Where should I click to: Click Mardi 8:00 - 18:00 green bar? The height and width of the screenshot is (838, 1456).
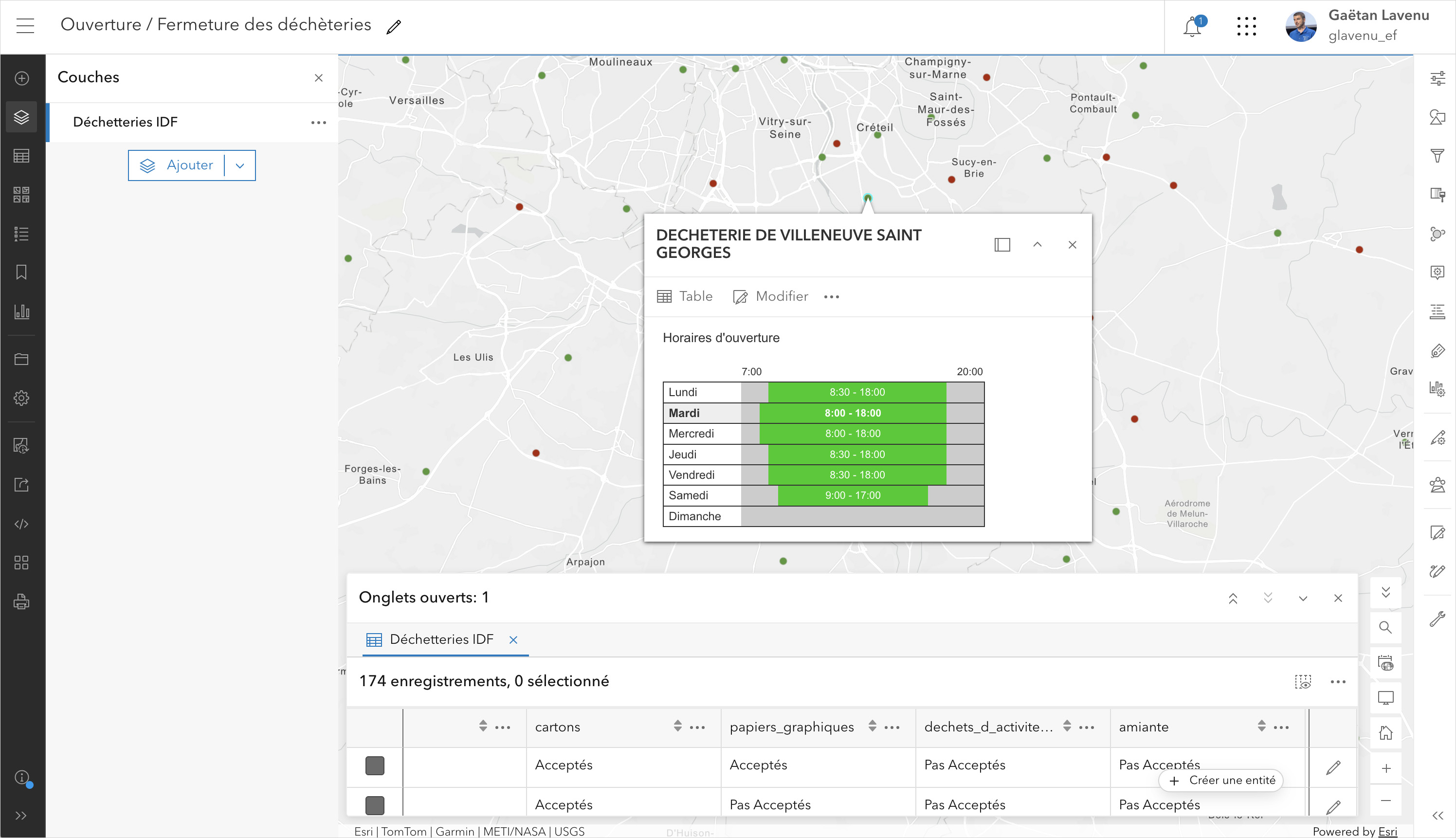[x=853, y=413]
